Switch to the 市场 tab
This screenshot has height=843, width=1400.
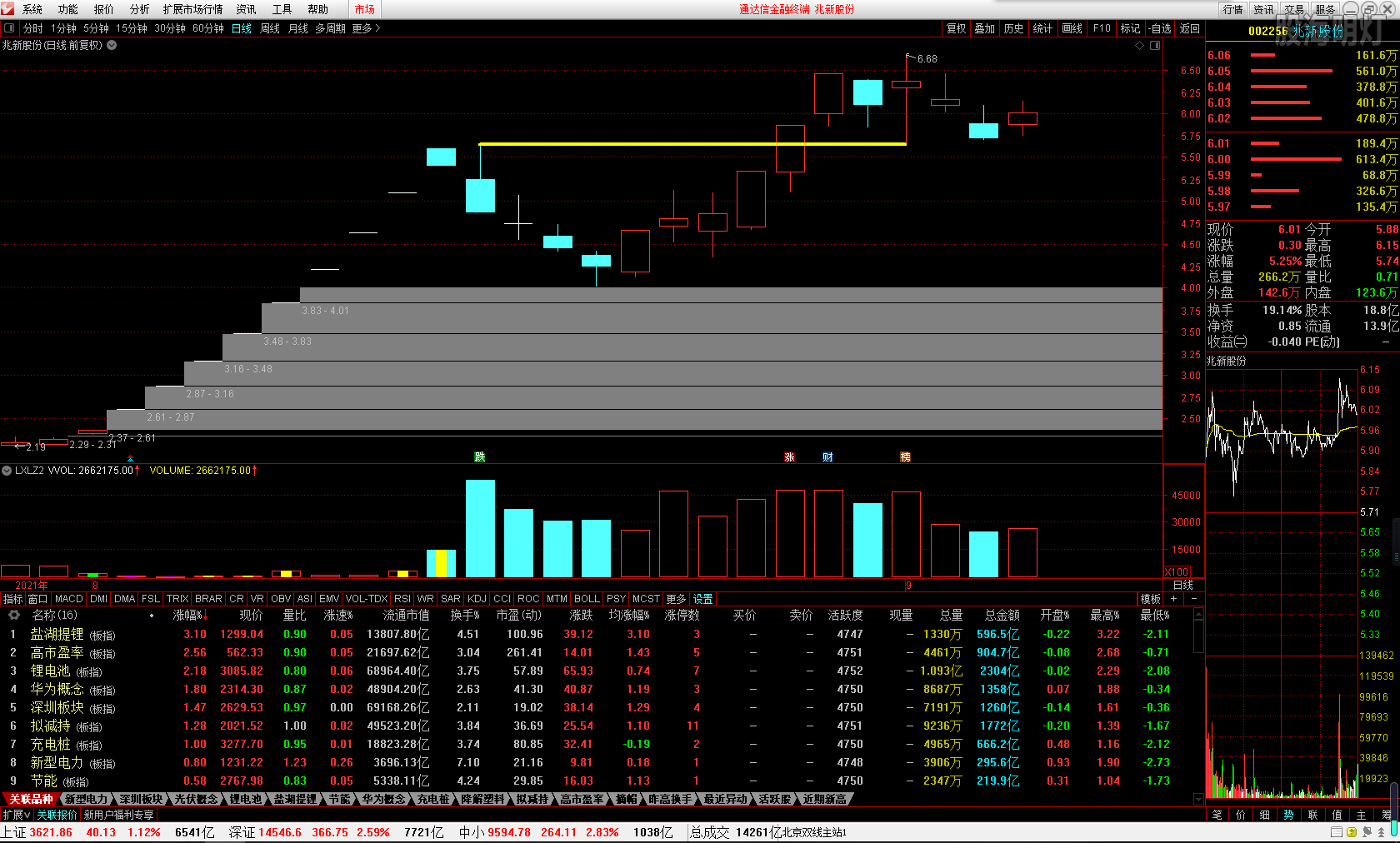click(x=365, y=9)
